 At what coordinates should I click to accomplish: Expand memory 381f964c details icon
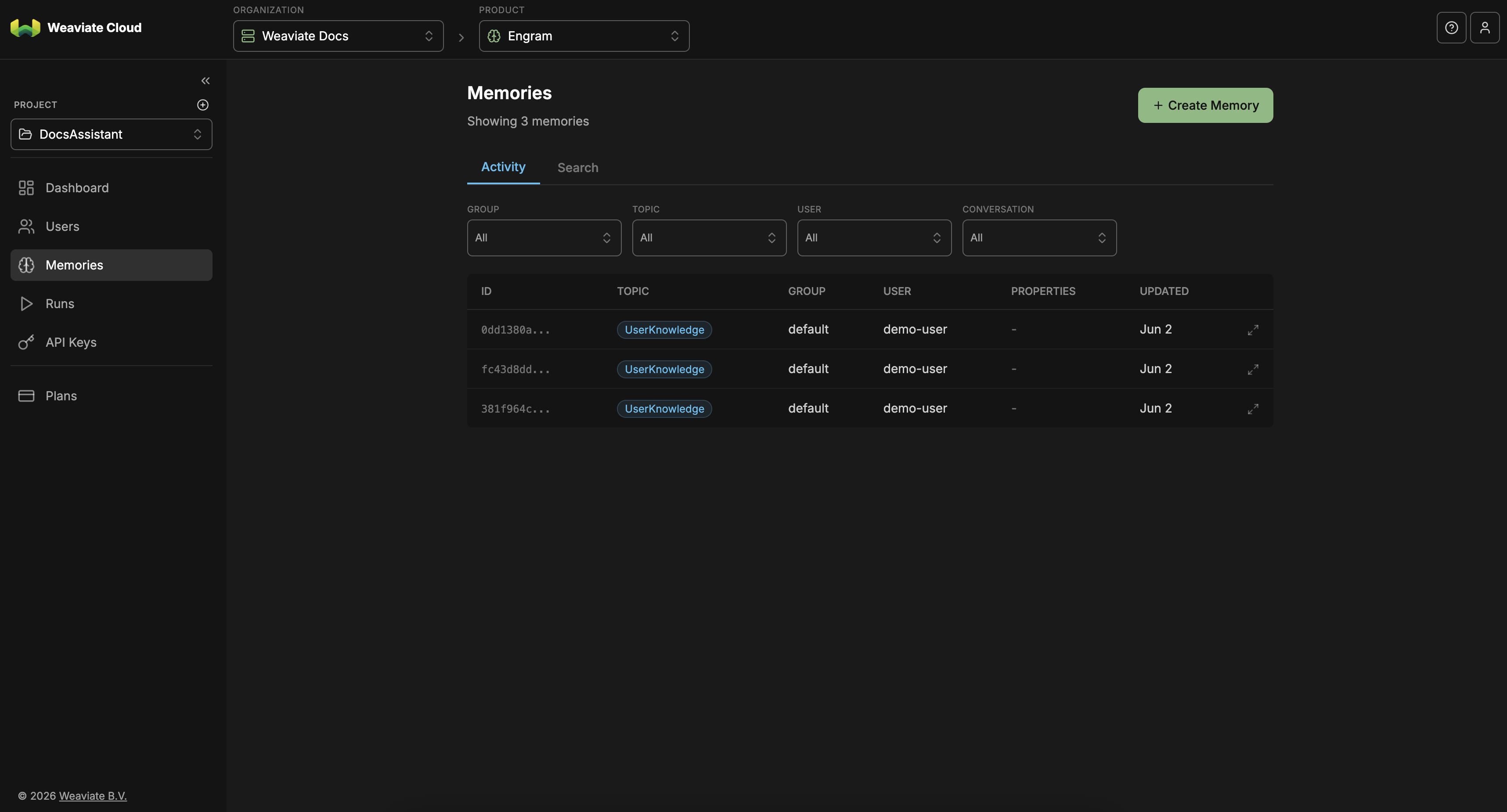click(x=1252, y=409)
